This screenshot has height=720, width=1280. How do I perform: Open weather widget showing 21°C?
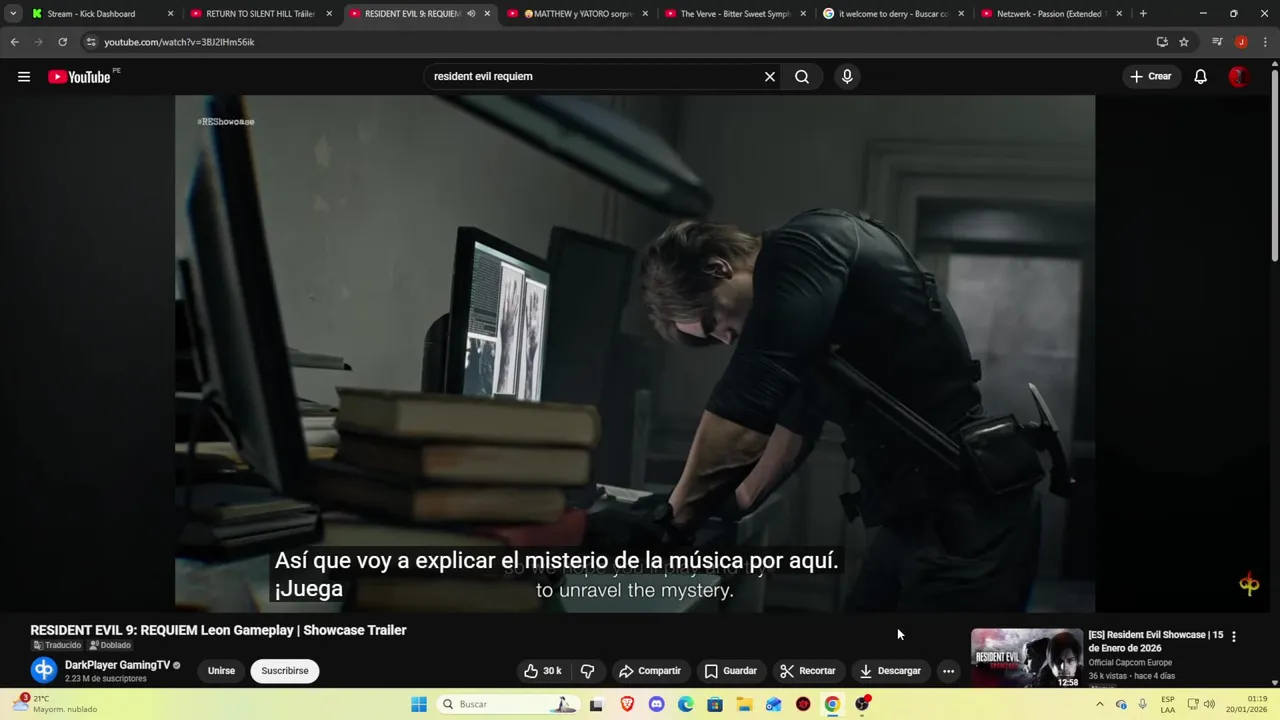[55, 704]
